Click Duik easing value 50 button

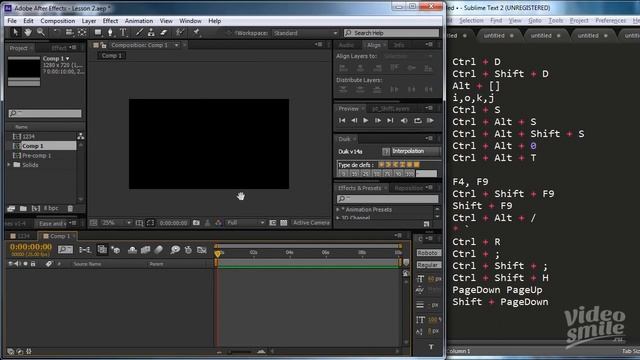coord(376,173)
